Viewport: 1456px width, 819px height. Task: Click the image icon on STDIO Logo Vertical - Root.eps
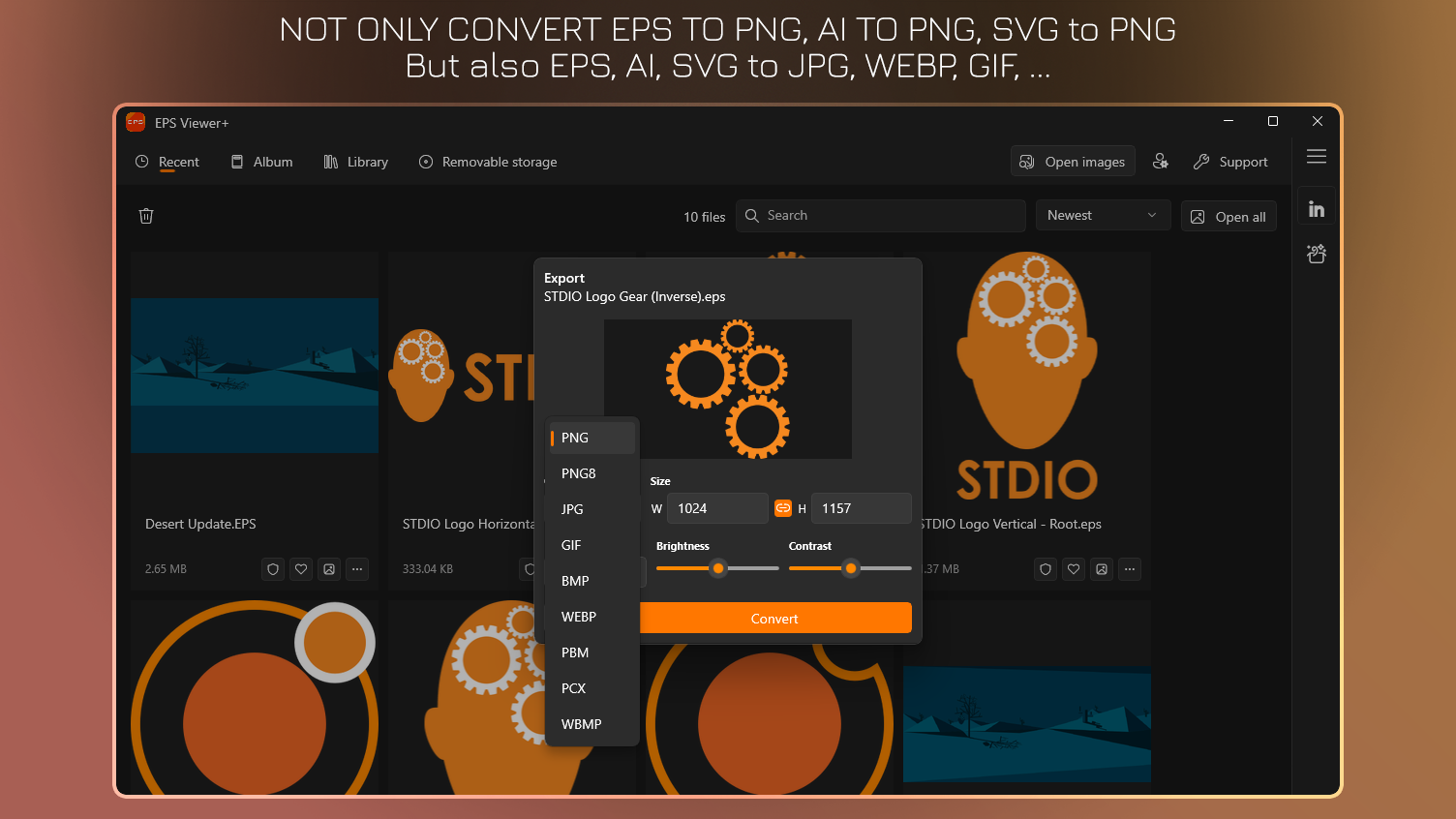pos(1102,569)
